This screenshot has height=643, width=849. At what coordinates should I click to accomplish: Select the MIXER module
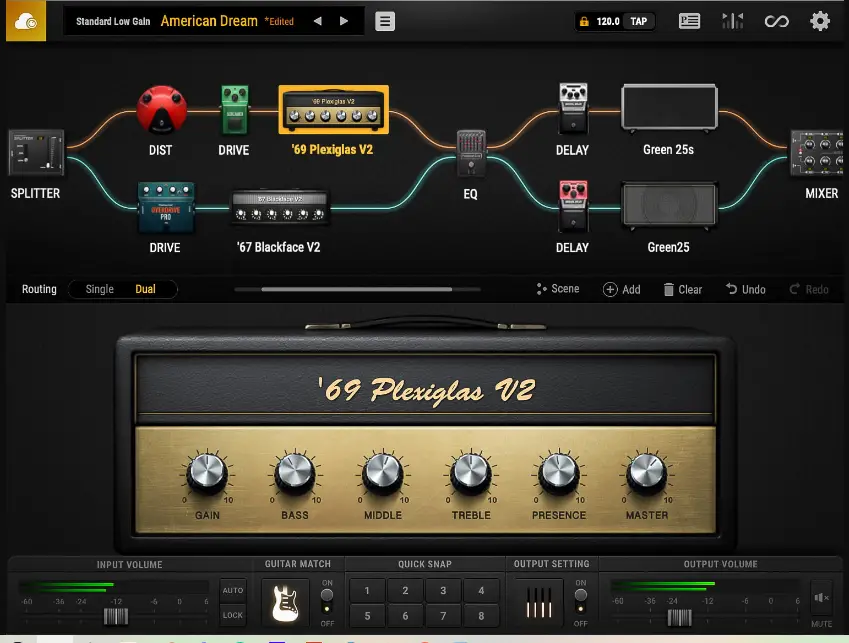coord(817,153)
